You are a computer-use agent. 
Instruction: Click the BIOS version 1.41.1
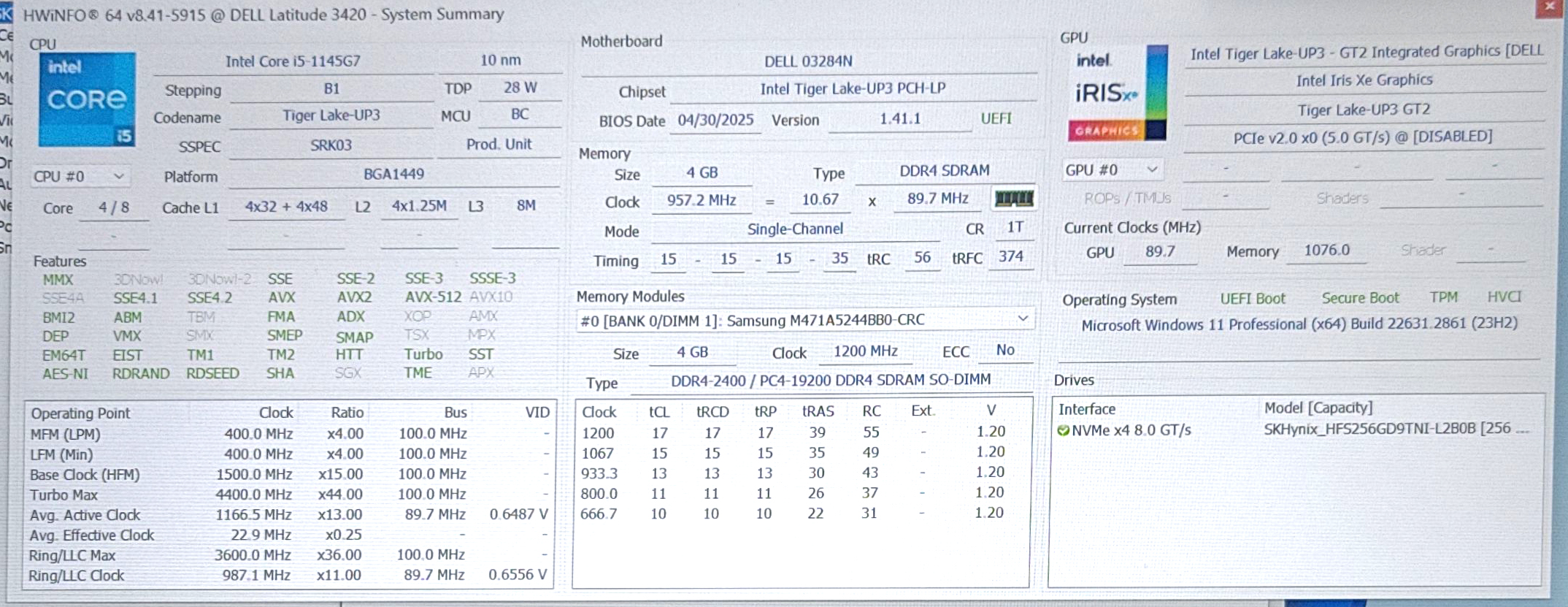[x=900, y=118]
